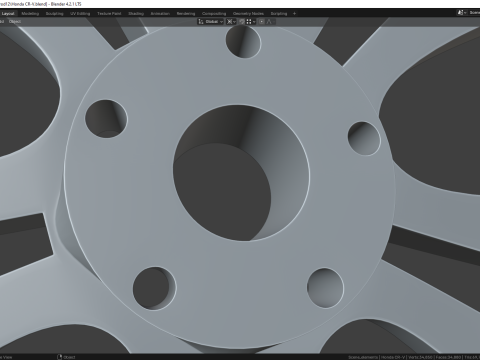The height and width of the screenshot is (360, 480).
Task: Open the scene browser icon dropdown
Action: tap(461, 13)
